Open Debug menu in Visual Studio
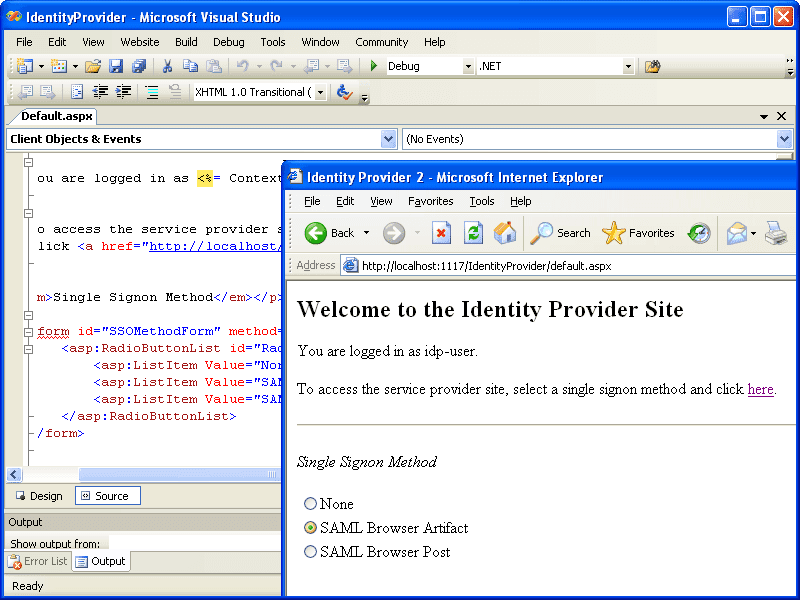 (229, 42)
